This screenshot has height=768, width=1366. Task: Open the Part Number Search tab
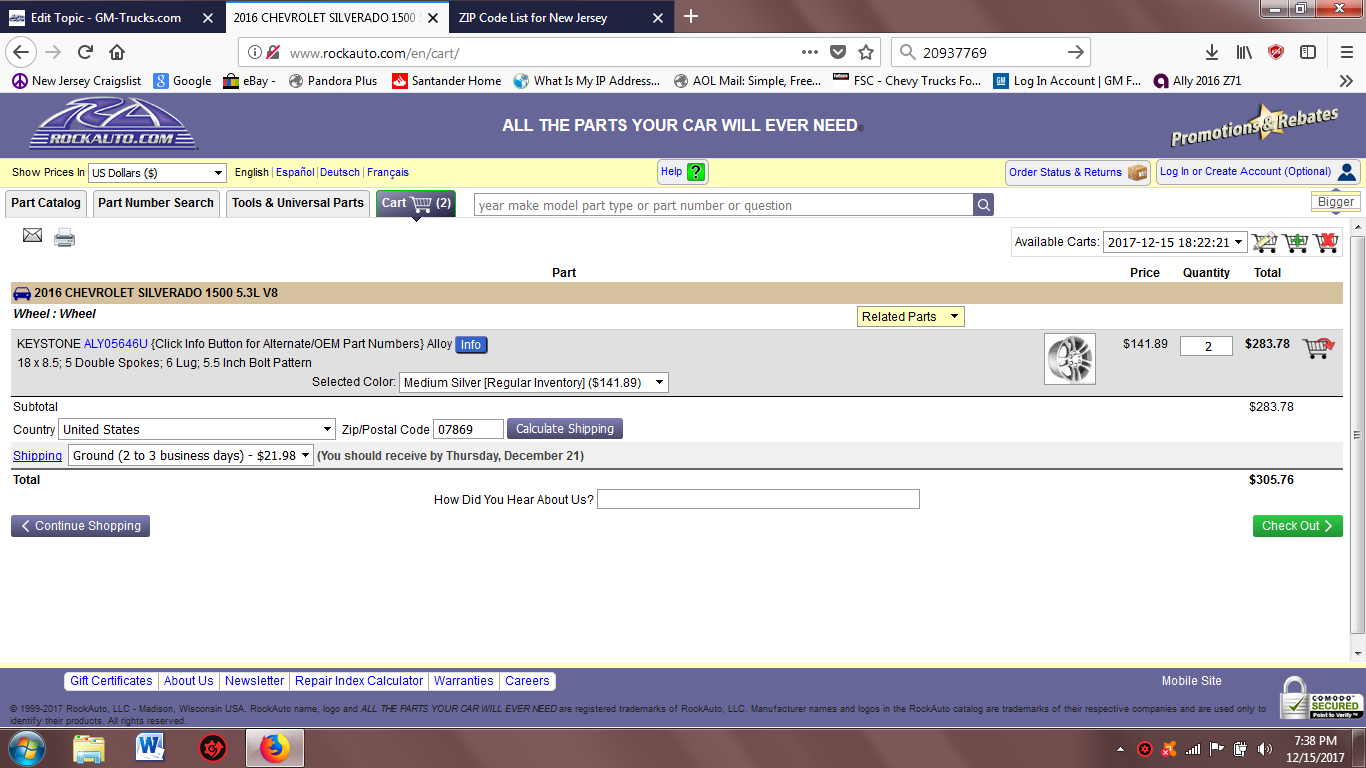[156, 203]
